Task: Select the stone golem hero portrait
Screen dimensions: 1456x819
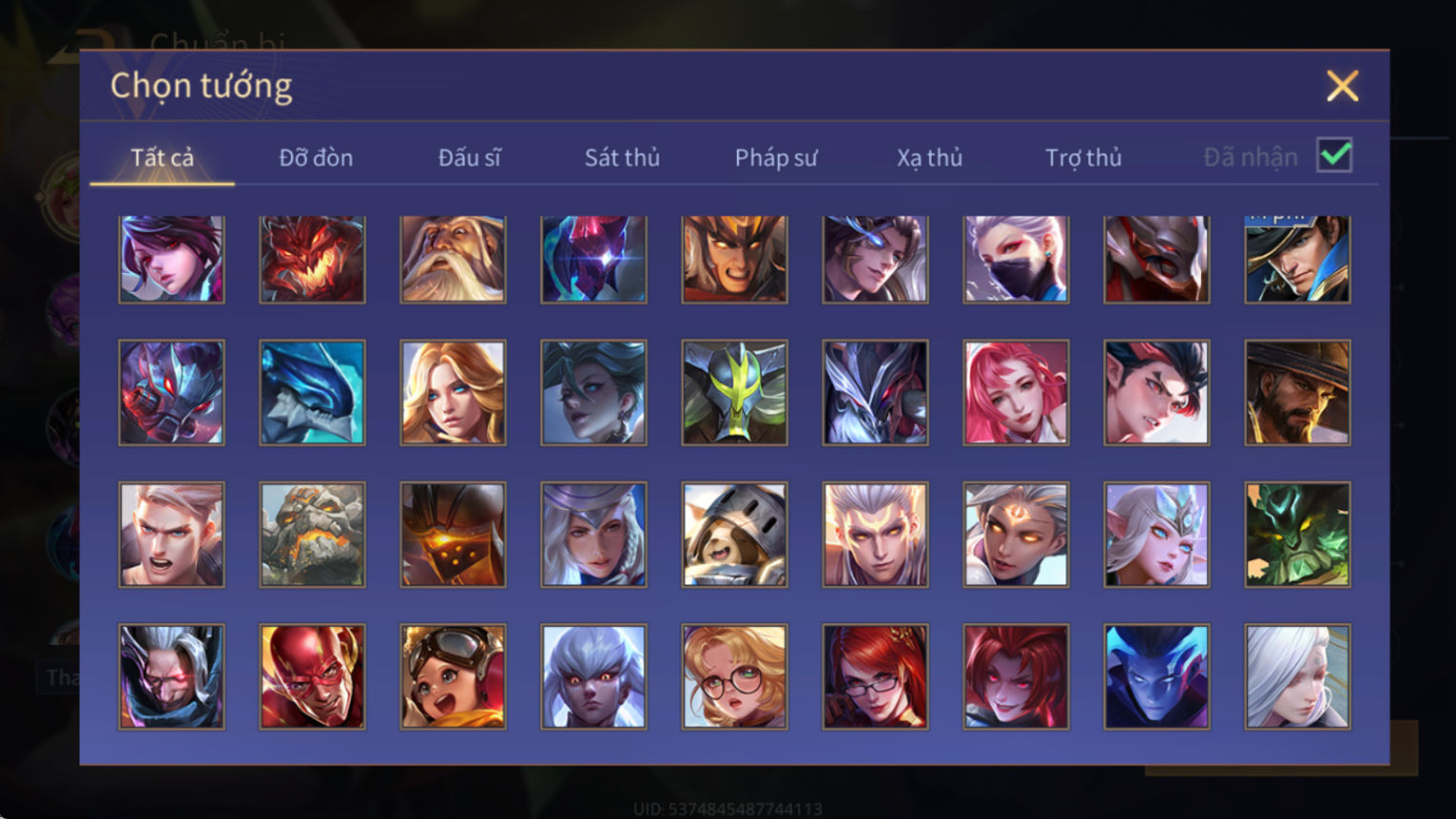Action: pos(312,535)
